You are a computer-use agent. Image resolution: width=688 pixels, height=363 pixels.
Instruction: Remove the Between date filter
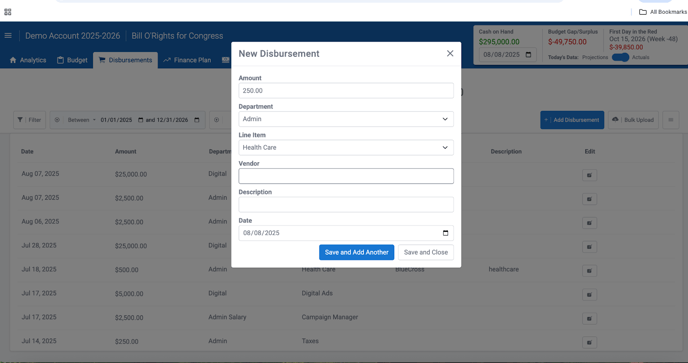click(57, 120)
